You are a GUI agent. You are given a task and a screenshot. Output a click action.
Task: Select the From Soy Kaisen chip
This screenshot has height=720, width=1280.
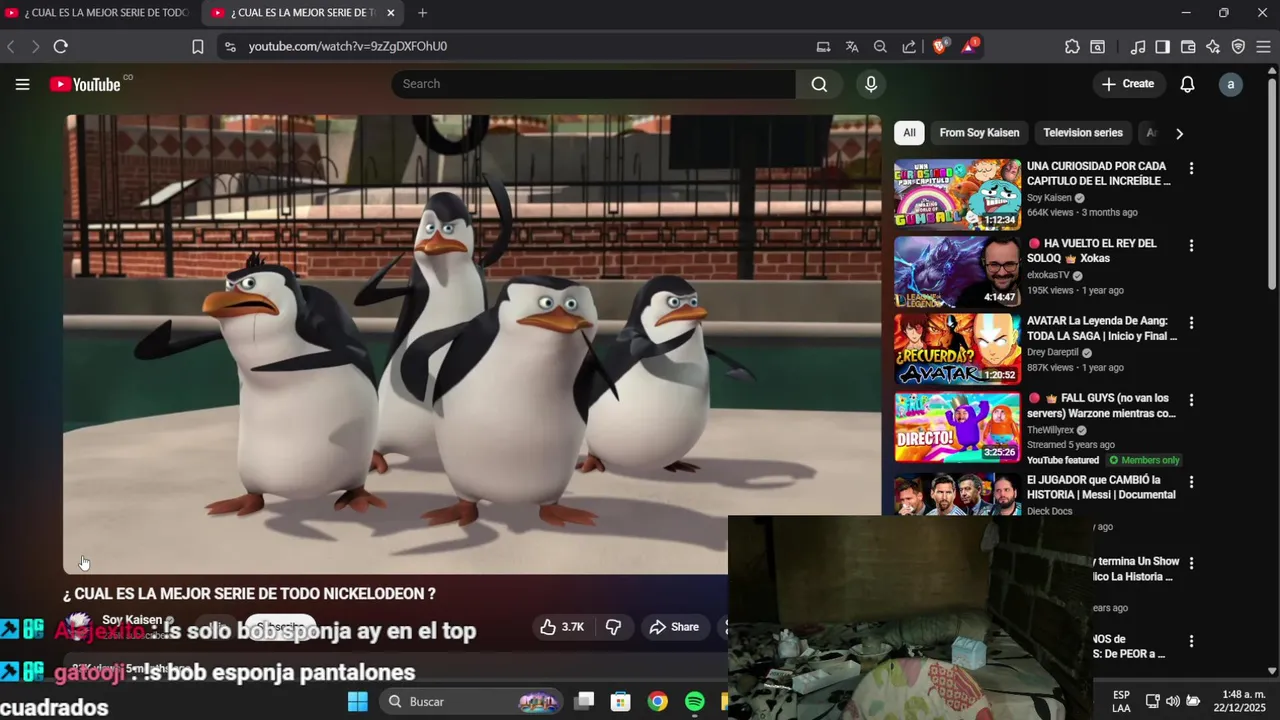tap(979, 133)
